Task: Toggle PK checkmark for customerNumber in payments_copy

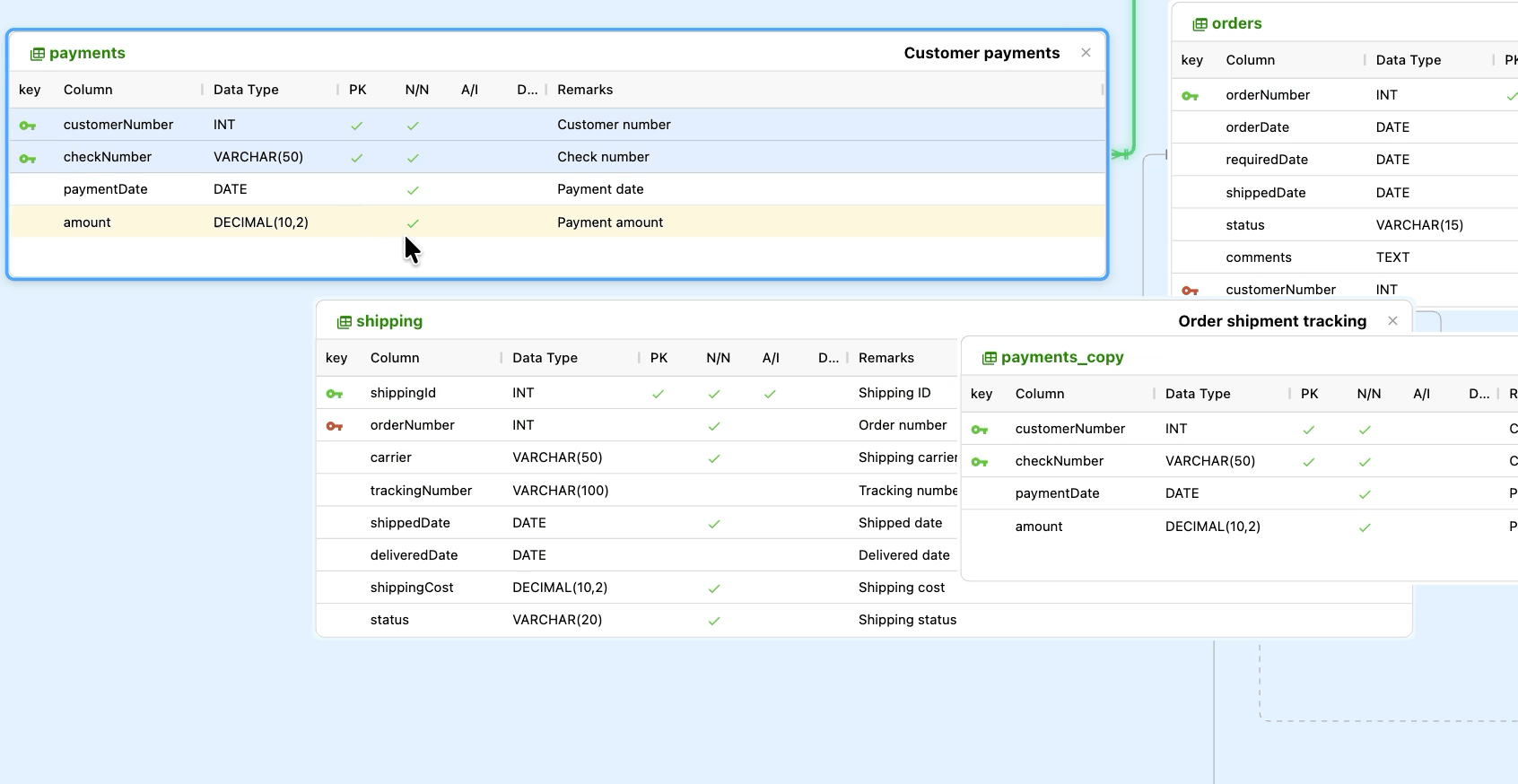Action: (1309, 430)
